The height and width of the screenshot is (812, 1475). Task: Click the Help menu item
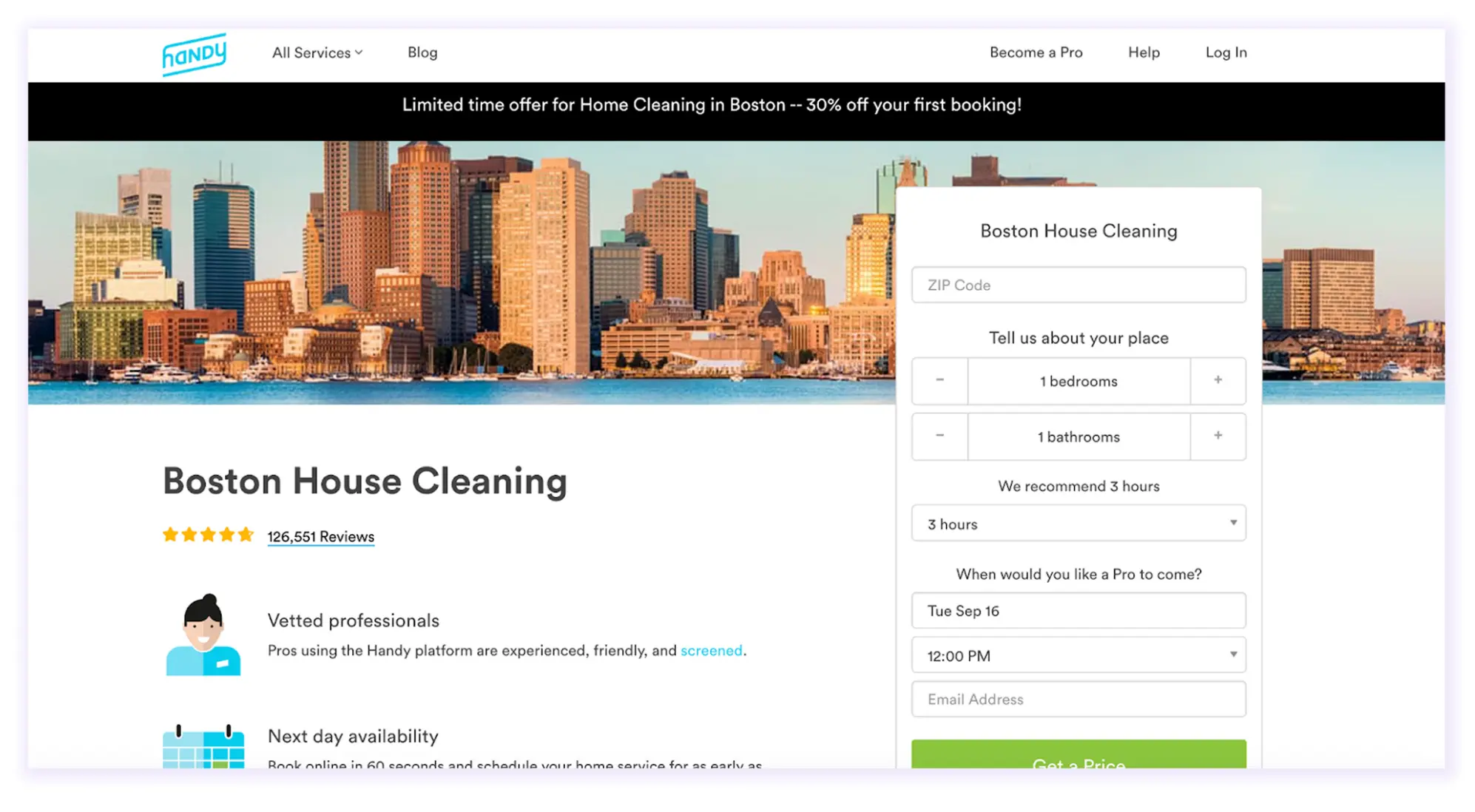[x=1143, y=53]
